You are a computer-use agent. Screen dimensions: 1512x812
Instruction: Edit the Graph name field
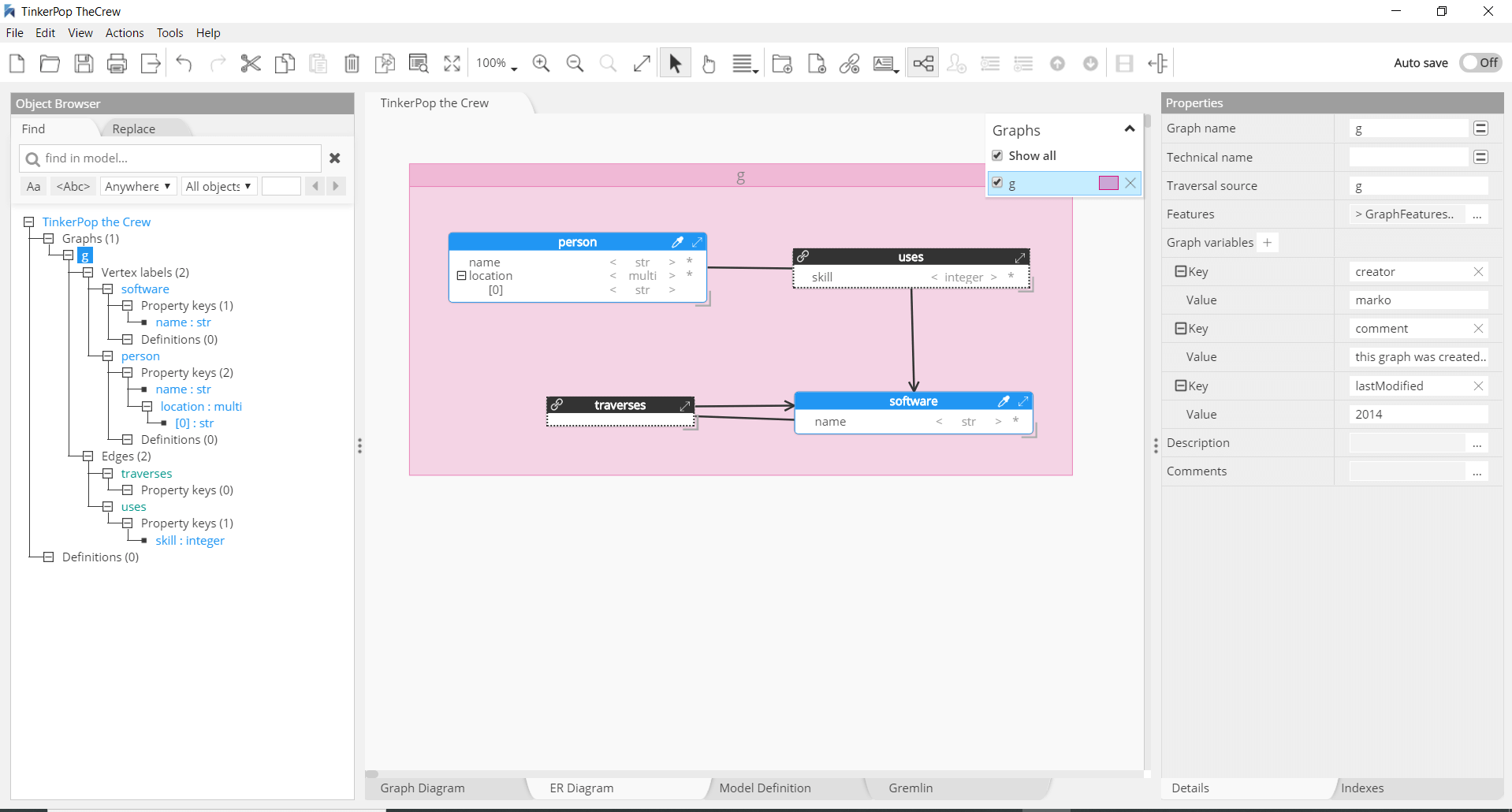(x=1409, y=129)
